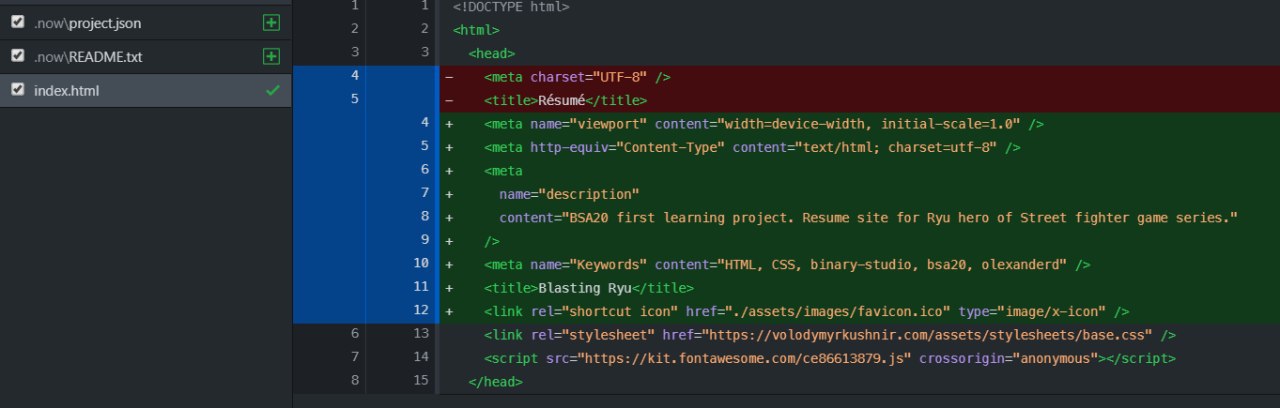
Task: Click the fontawesome script line
Action: tap(860, 357)
